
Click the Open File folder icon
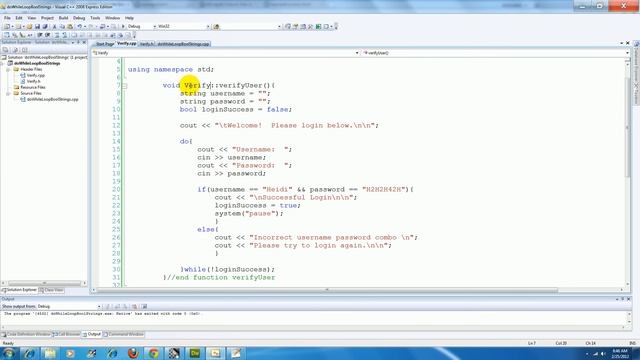click(29, 27)
